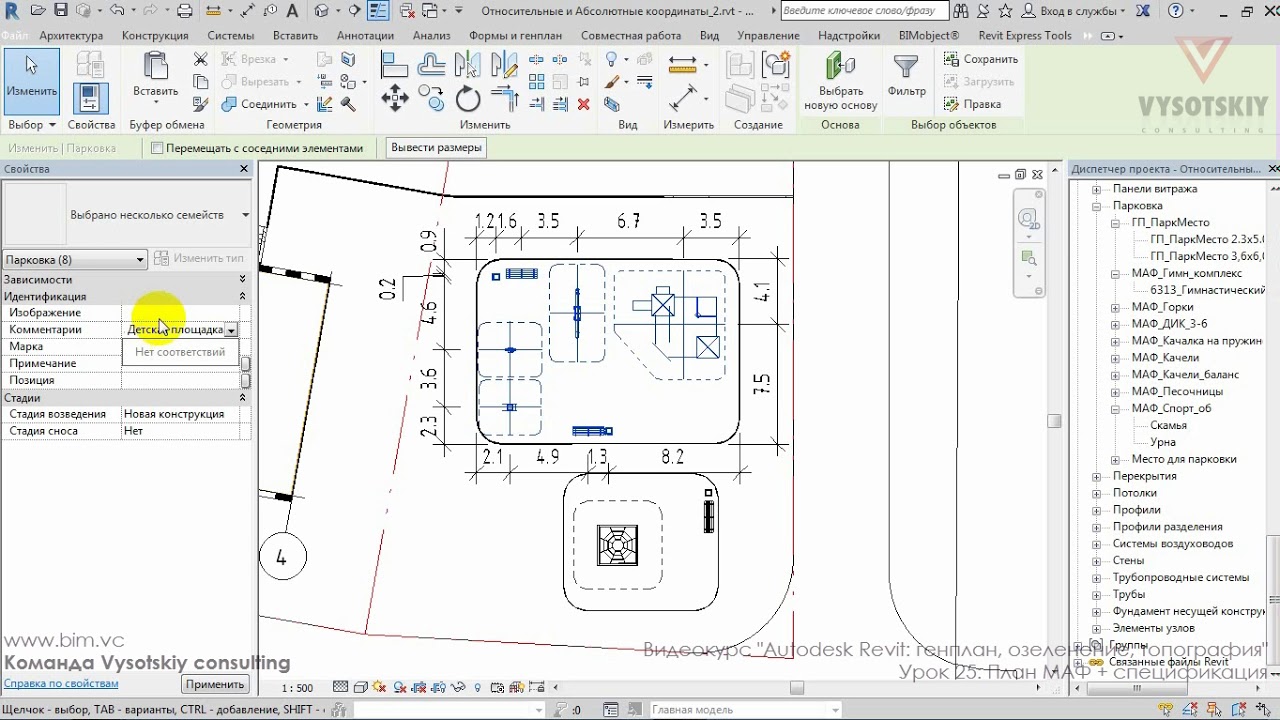Click the Применить button
The width and height of the screenshot is (1280, 720).
pos(215,684)
